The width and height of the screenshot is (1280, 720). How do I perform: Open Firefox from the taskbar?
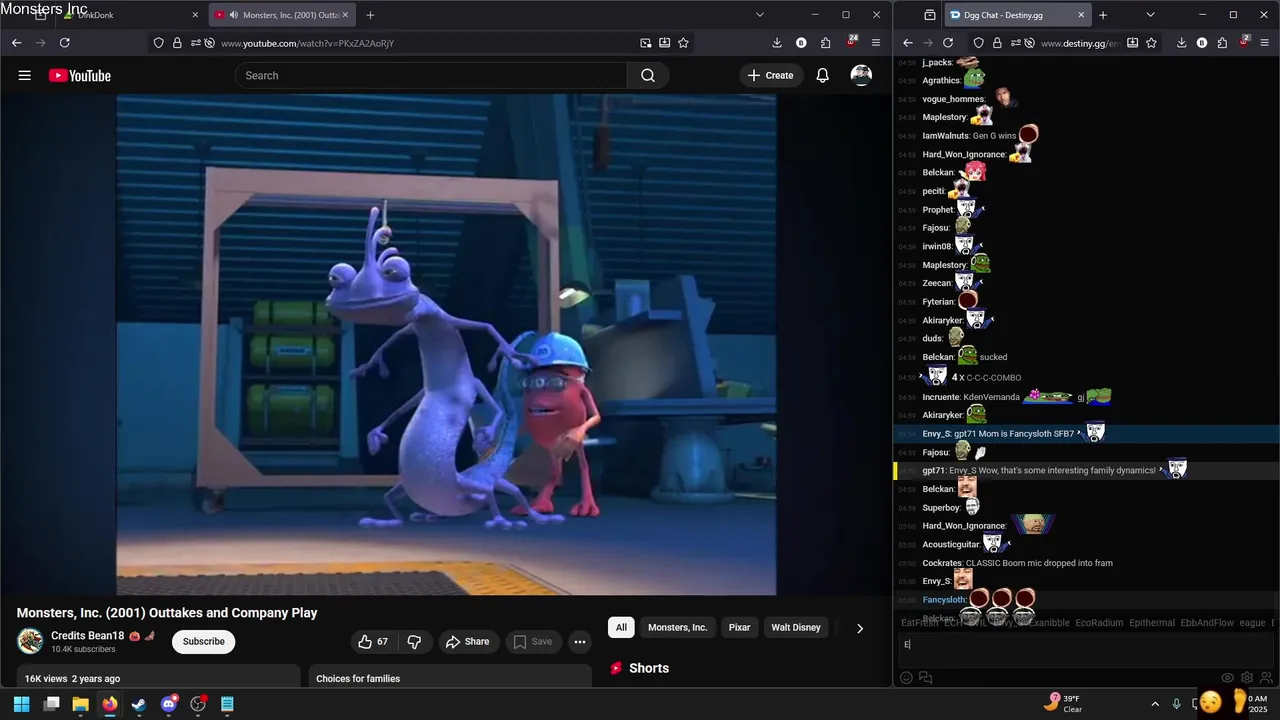[109, 704]
